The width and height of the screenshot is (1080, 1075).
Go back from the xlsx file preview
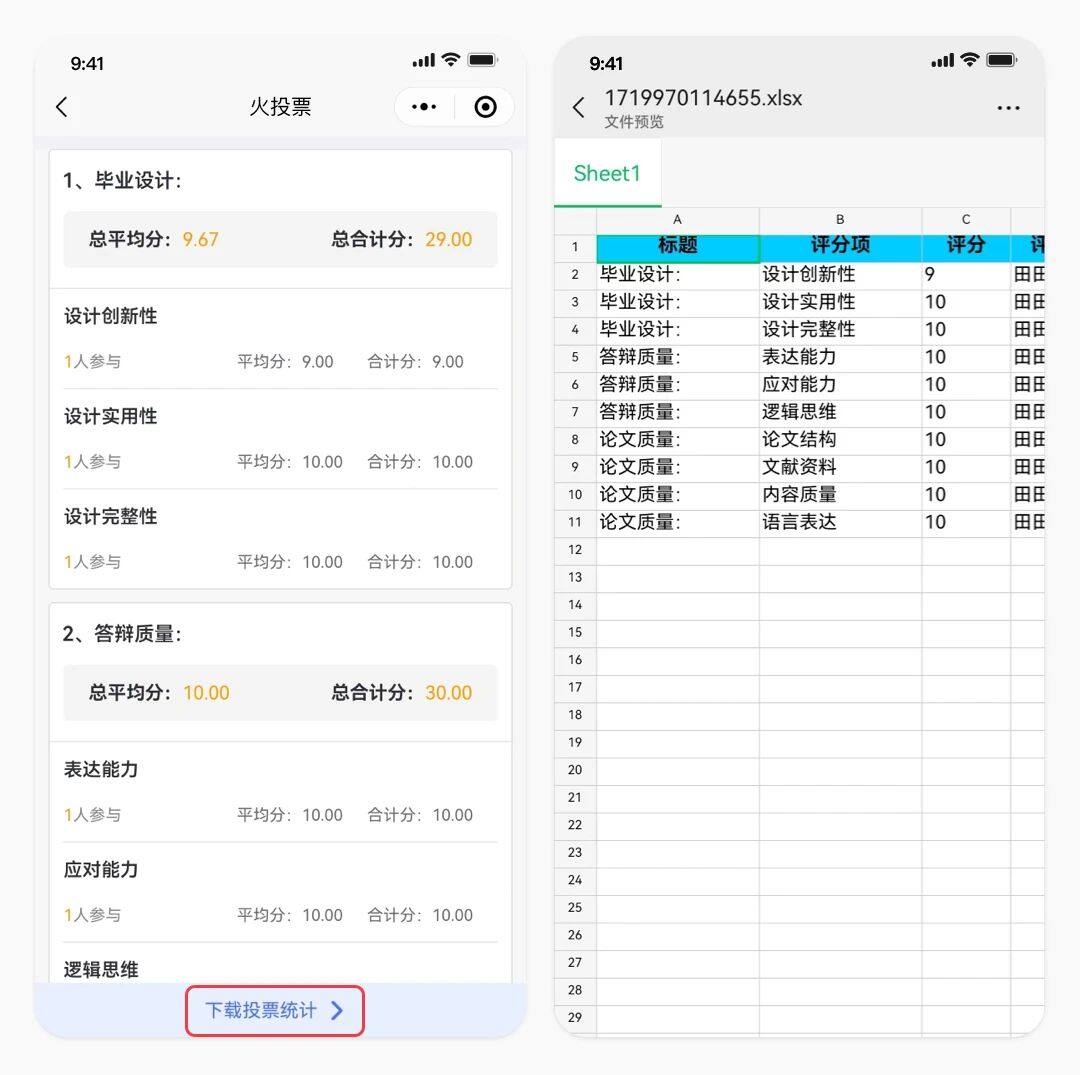578,108
